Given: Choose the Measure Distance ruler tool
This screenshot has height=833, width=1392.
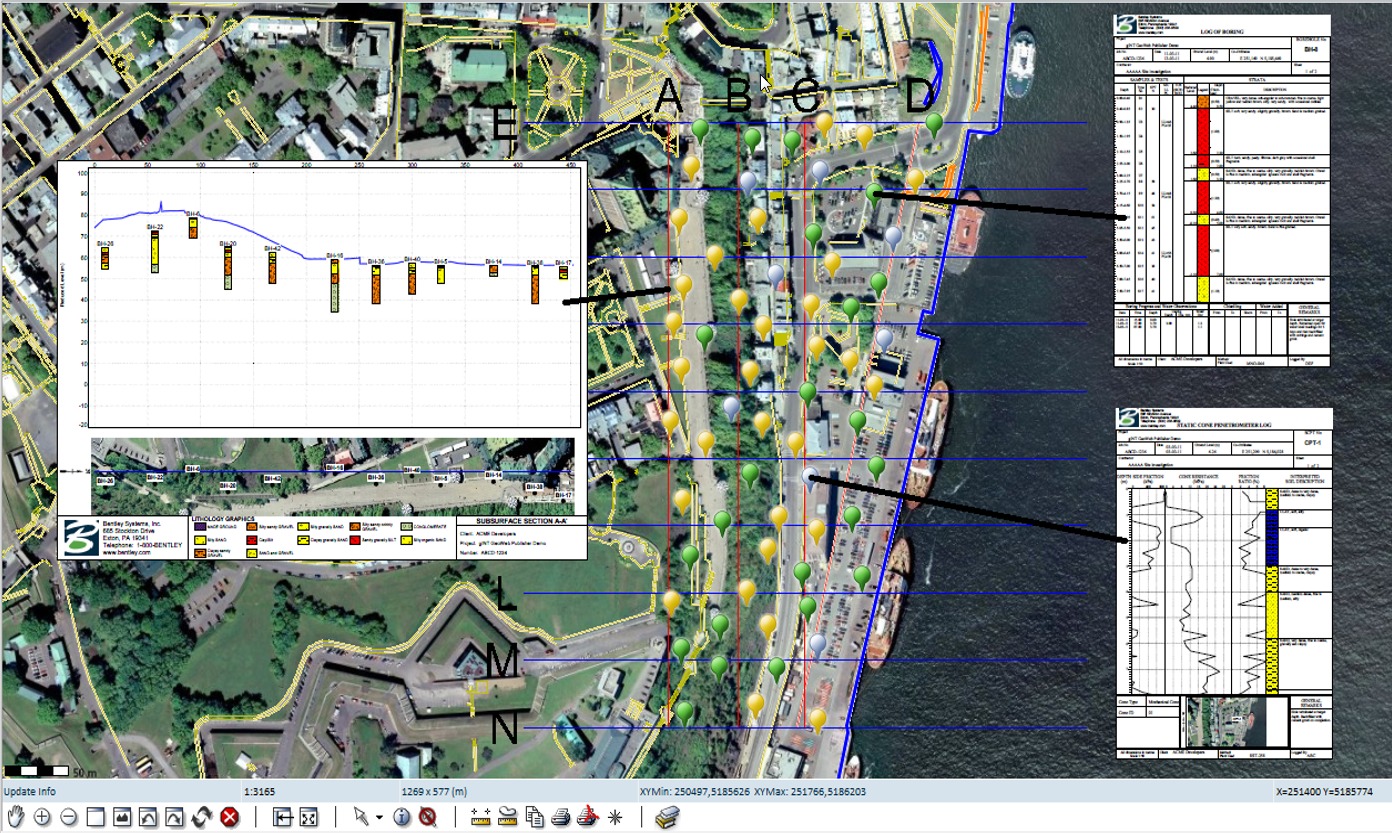Looking at the screenshot, I should pyautogui.click(x=480, y=817).
